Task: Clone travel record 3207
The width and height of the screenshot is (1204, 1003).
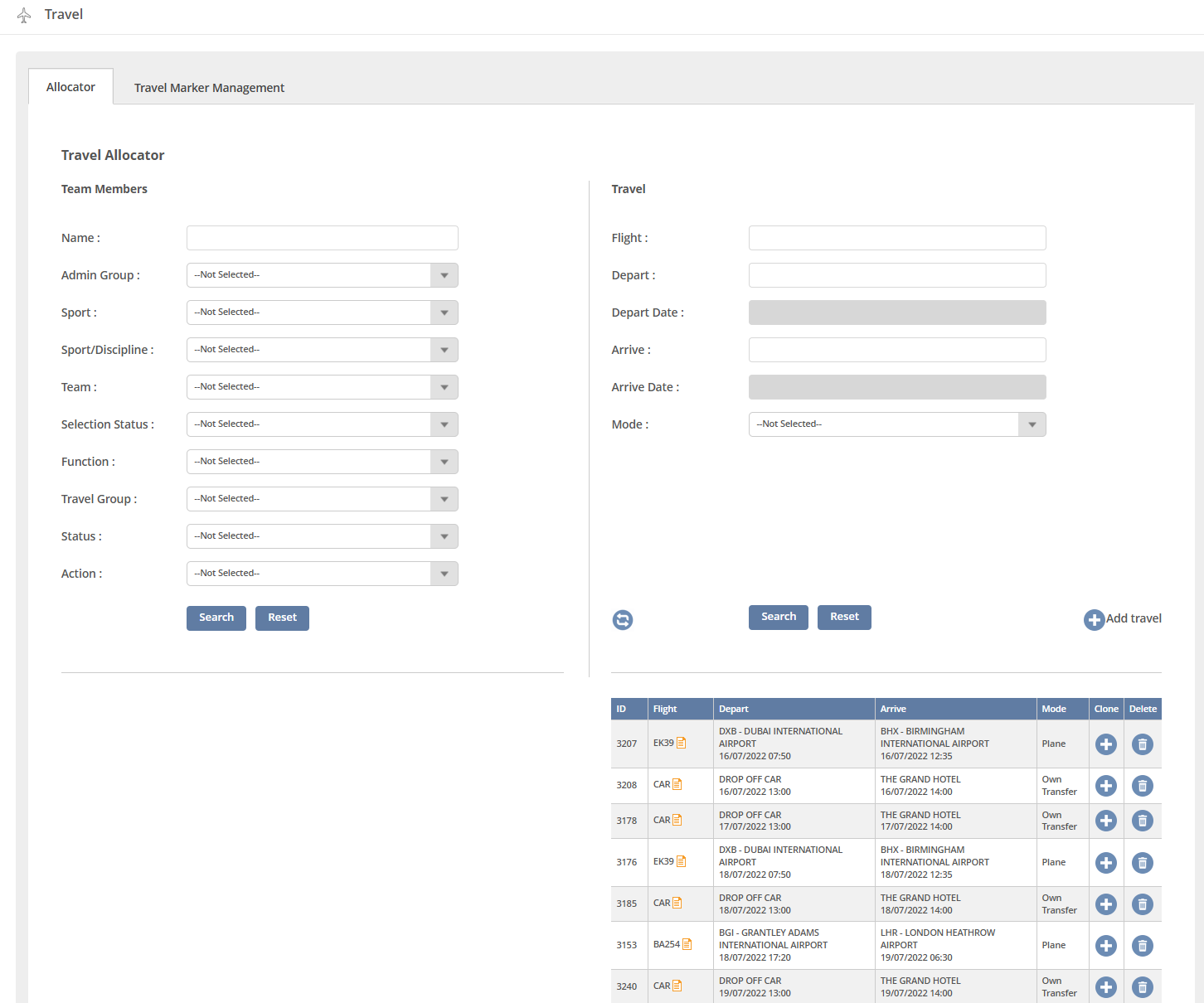Action: [1106, 744]
